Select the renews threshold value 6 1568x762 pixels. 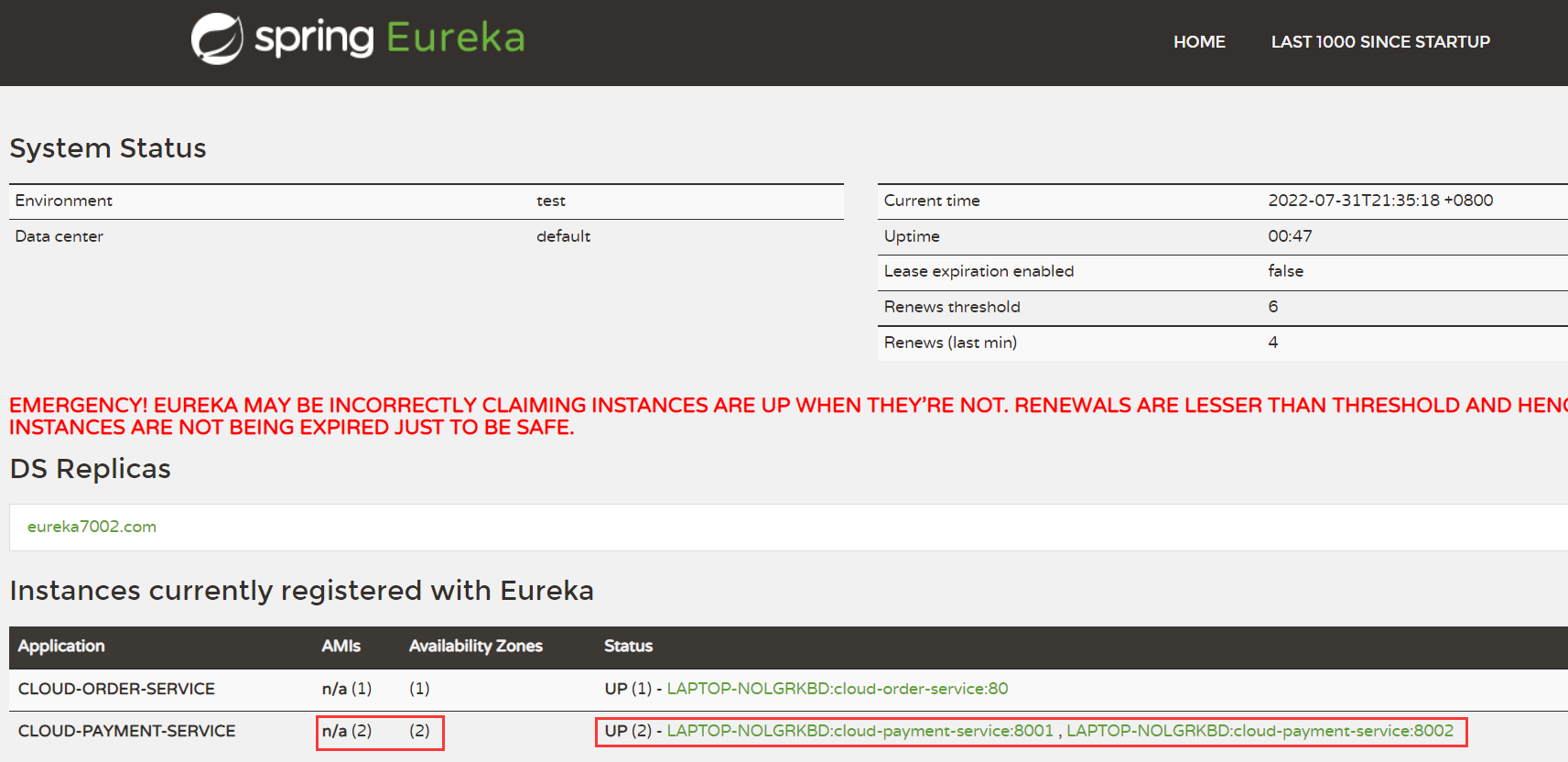(1273, 307)
